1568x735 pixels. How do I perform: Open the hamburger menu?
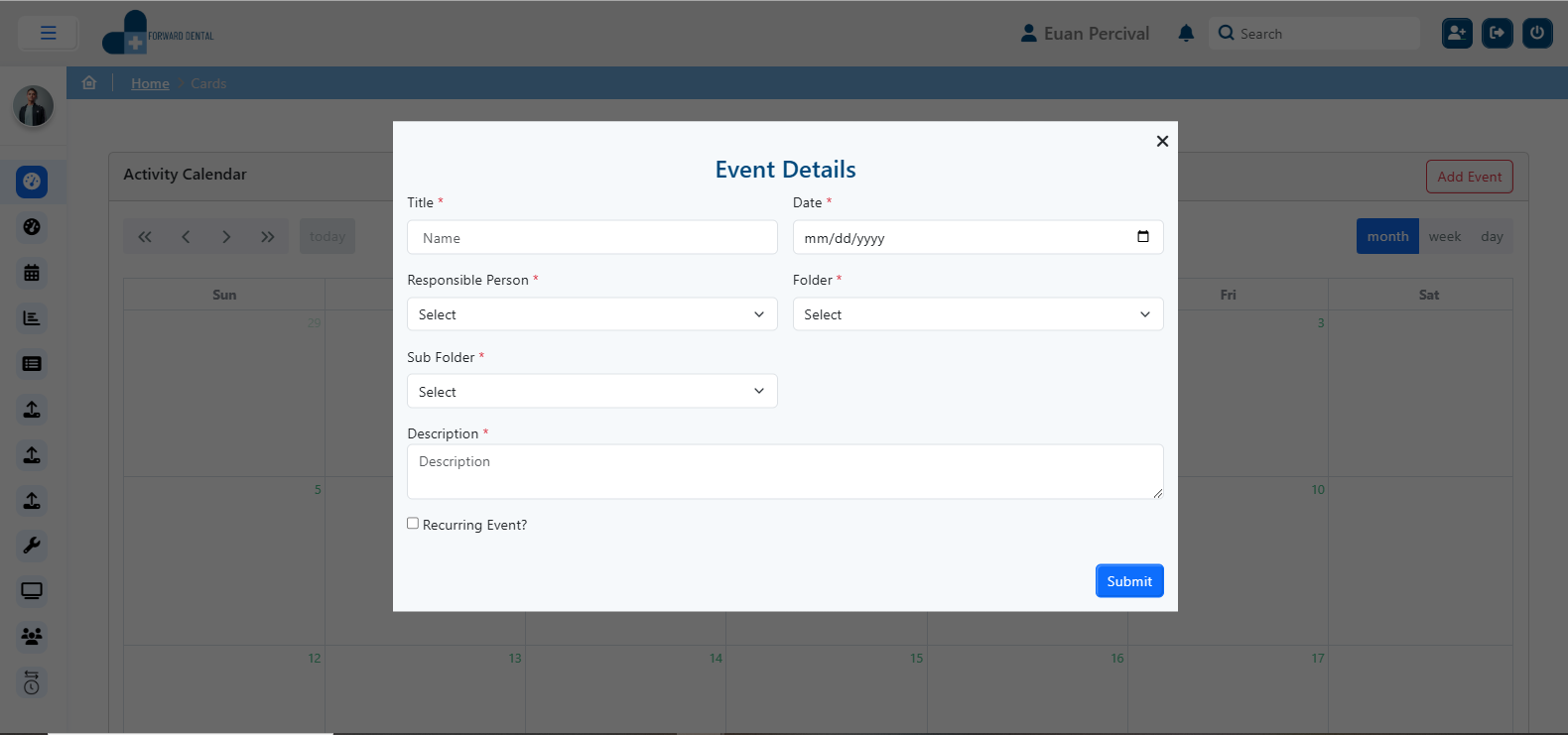[x=48, y=33]
